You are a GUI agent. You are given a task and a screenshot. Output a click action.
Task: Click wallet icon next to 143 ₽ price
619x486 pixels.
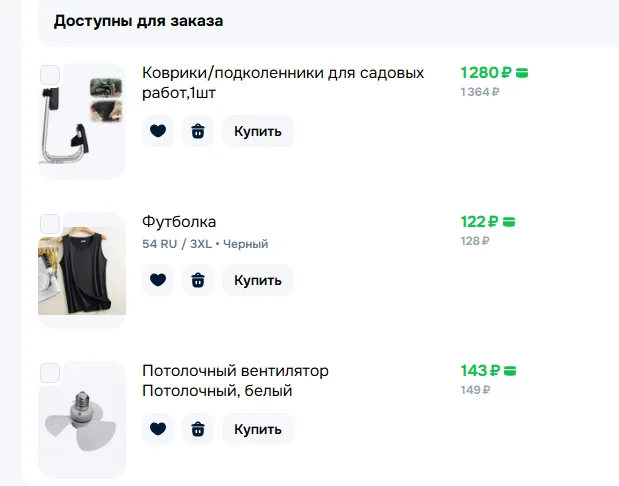(x=509, y=371)
